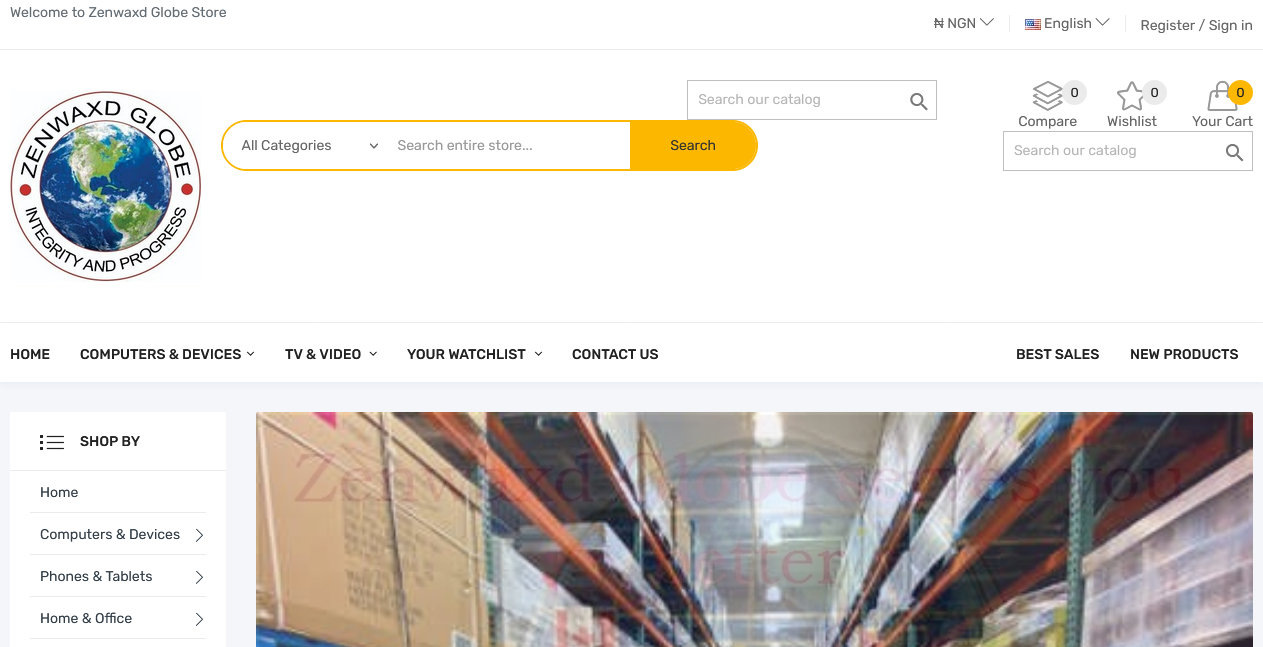The height and width of the screenshot is (647, 1263).
Task: Open the NGN currency dropdown
Action: (963, 23)
